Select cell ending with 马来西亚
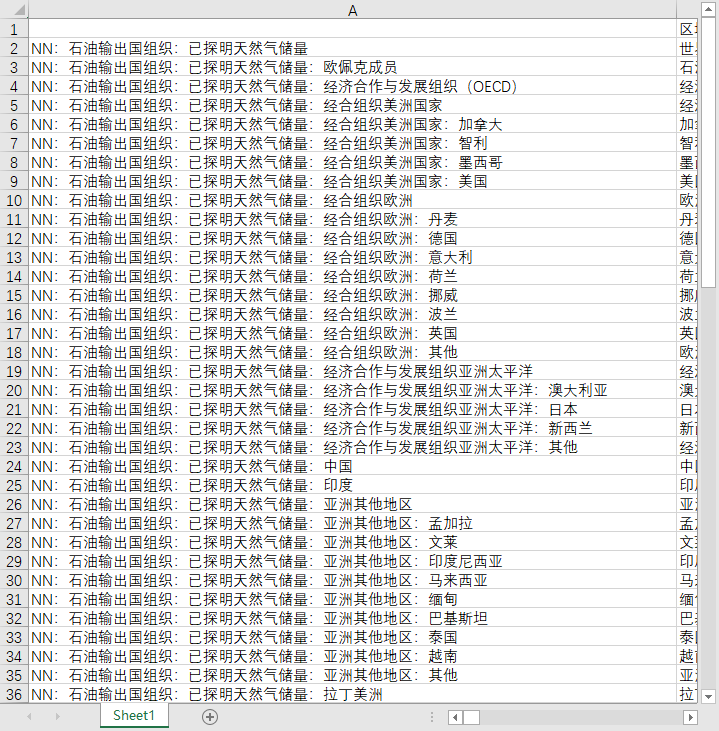This screenshot has height=731, width=719. tap(353, 580)
